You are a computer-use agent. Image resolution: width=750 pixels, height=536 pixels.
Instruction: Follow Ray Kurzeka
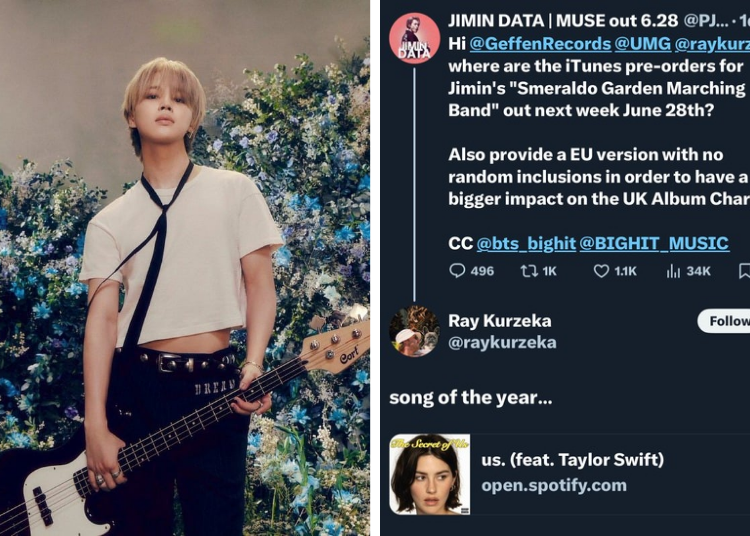point(724,321)
